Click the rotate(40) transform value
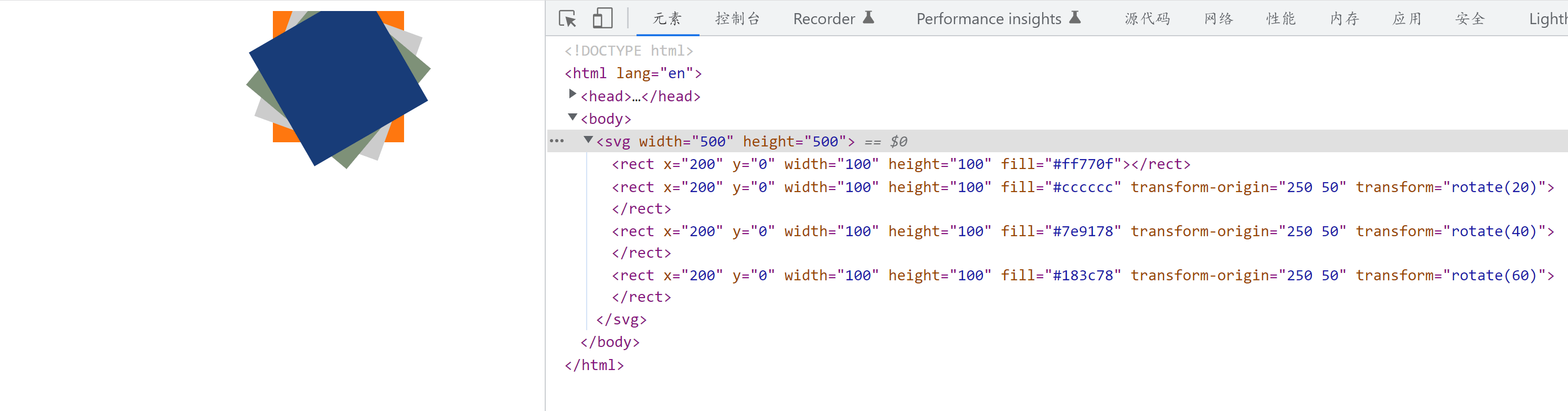The width and height of the screenshot is (1568, 411). pos(1495,231)
